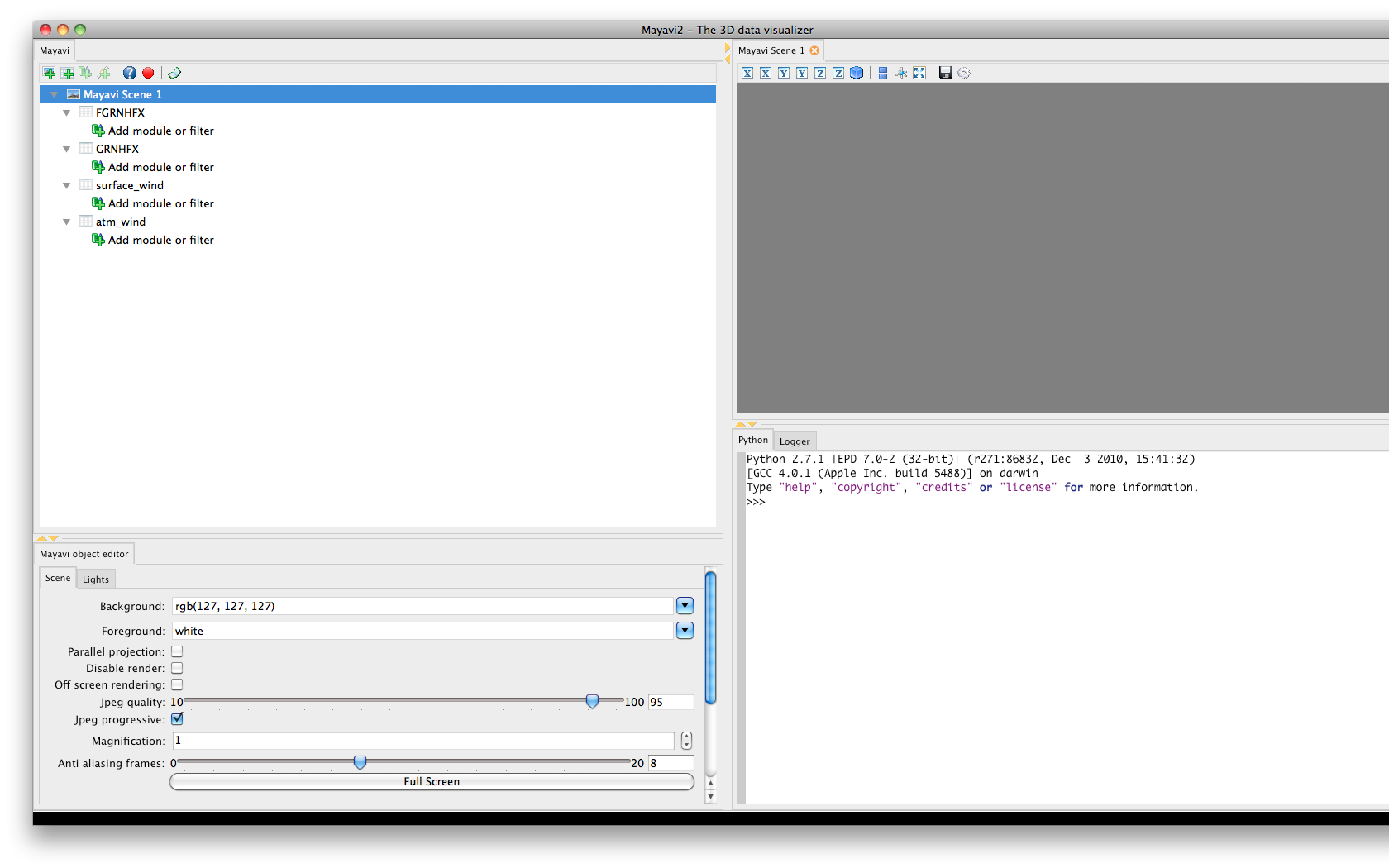View the scene along the +X axis

click(766, 74)
